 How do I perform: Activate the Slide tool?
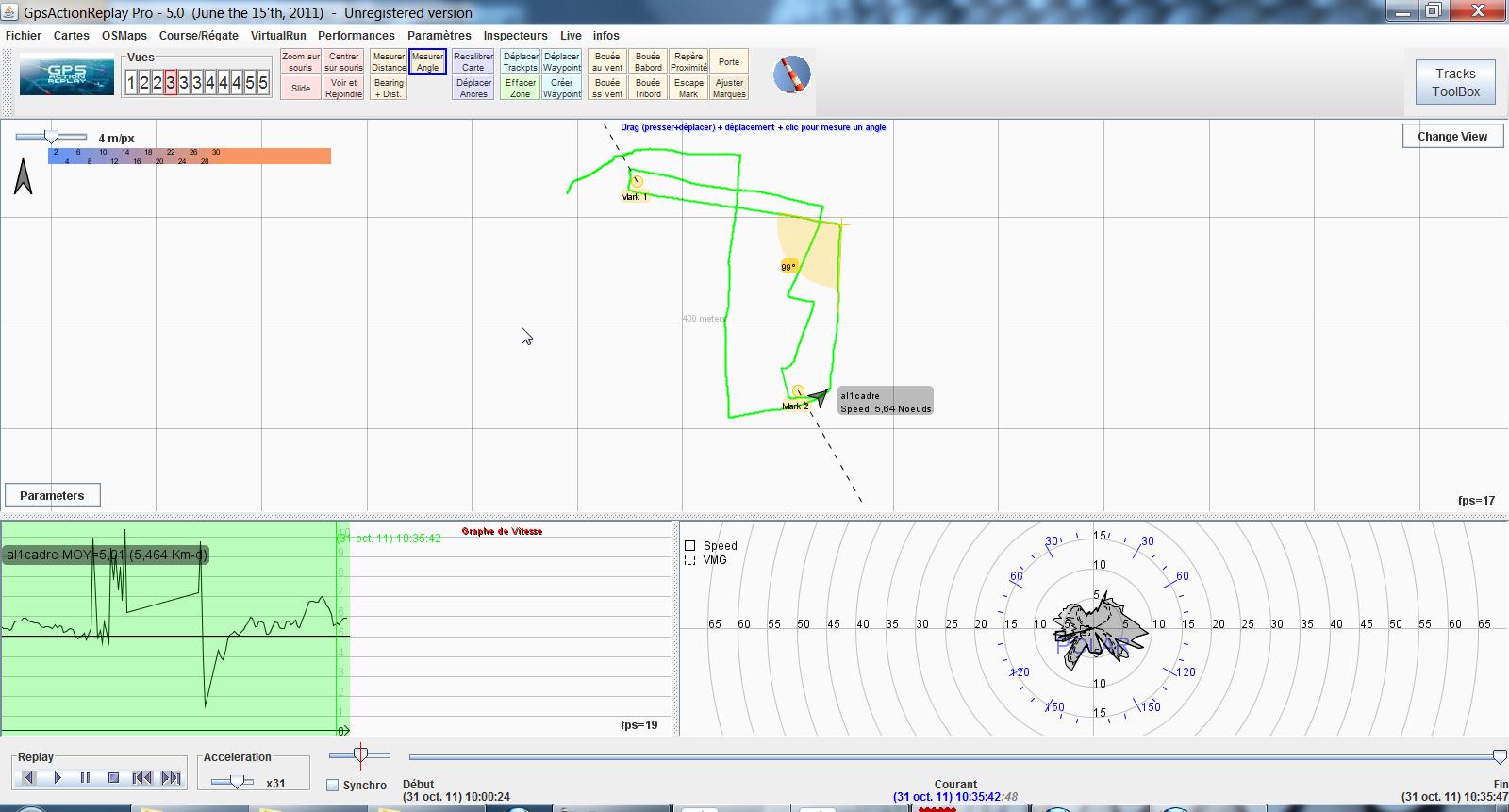301,88
